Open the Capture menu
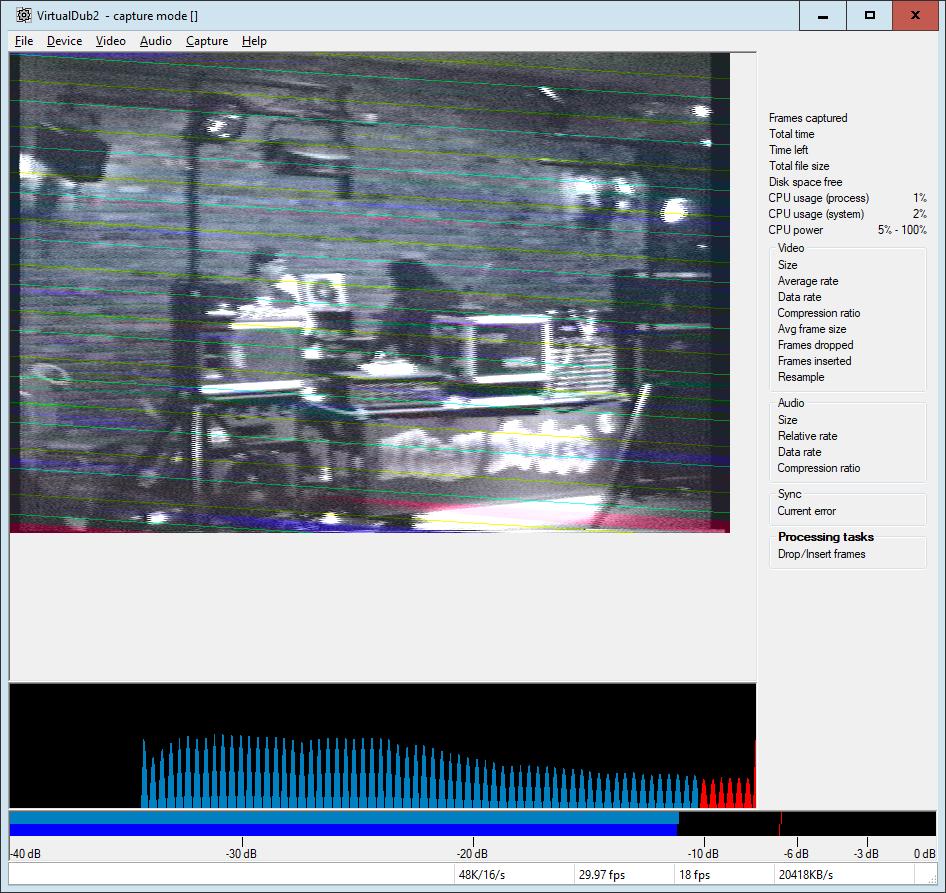The width and height of the screenshot is (946, 893). tap(207, 41)
